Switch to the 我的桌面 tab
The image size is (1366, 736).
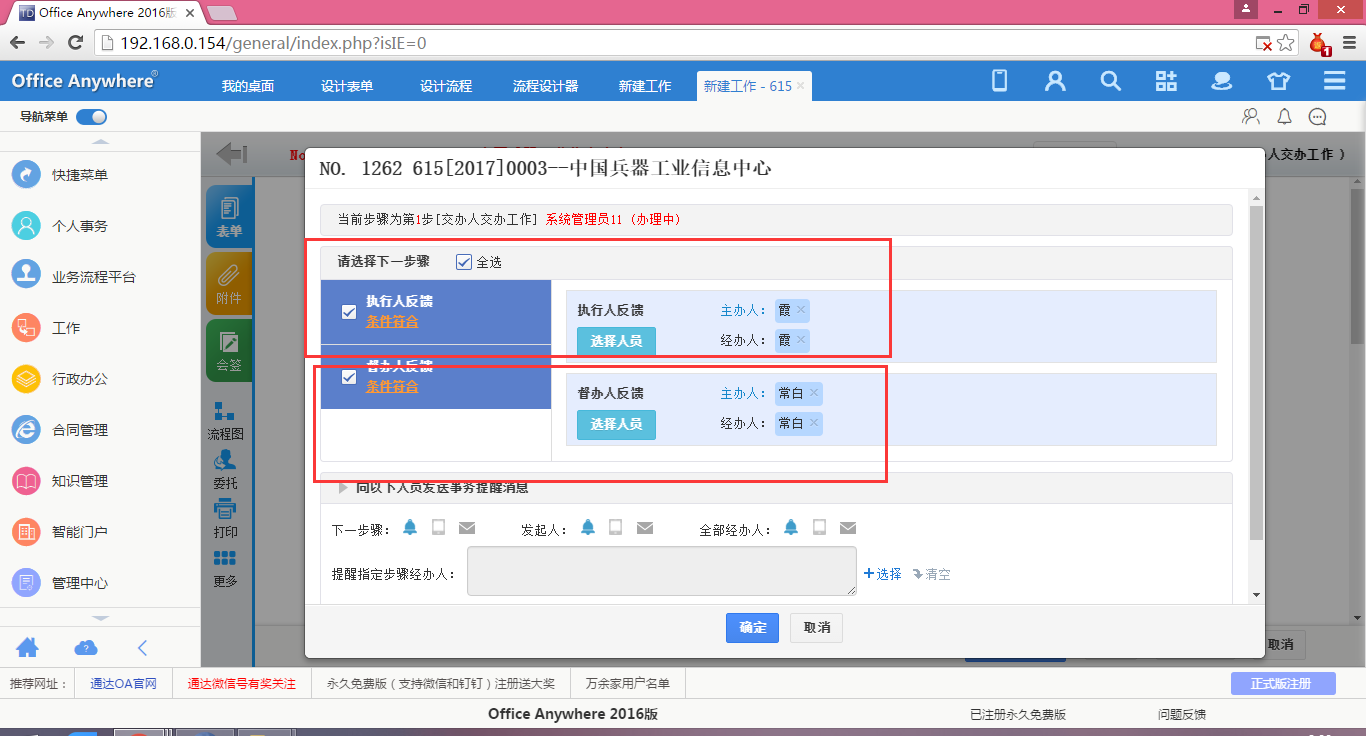(x=248, y=86)
